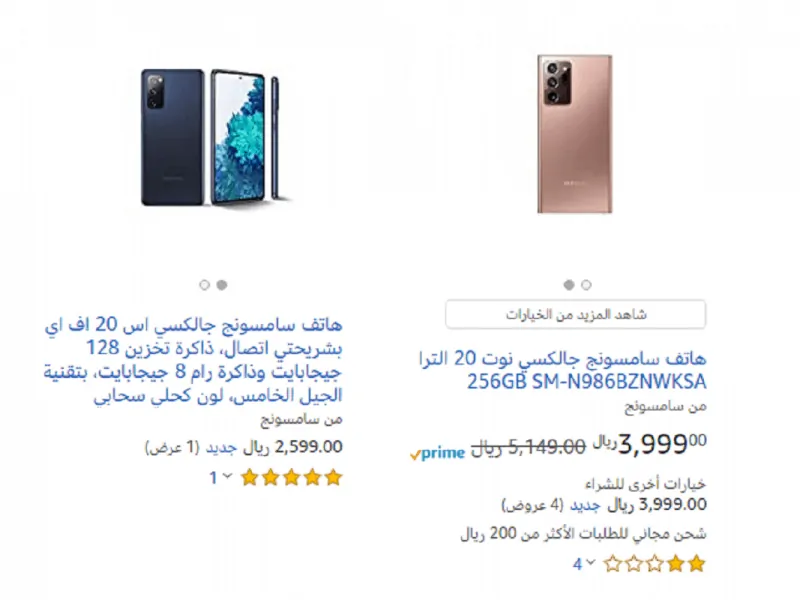The width and height of the screenshot is (800, 600).
Task: Click the five-star rating of S20 FE
Action: [x=291, y=478]
